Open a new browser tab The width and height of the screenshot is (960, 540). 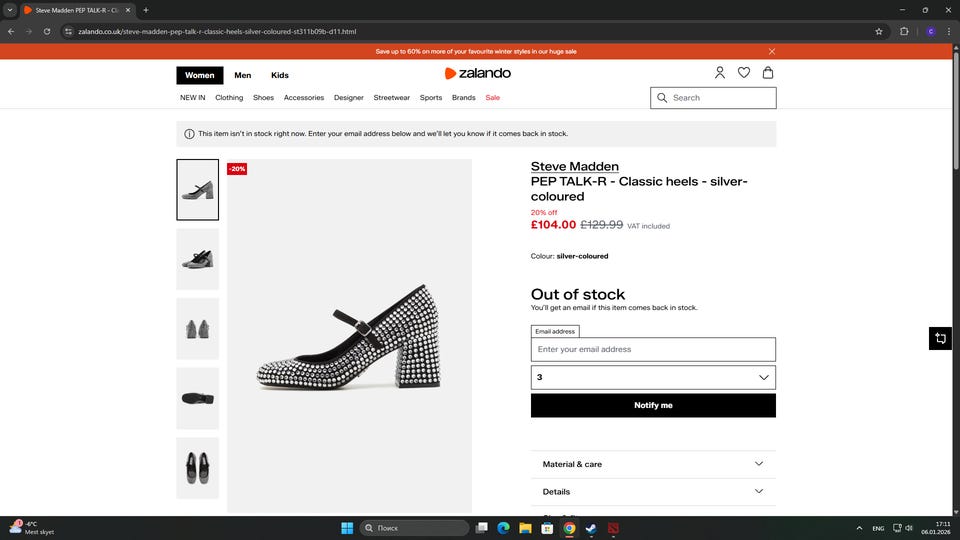click(146, 10)
